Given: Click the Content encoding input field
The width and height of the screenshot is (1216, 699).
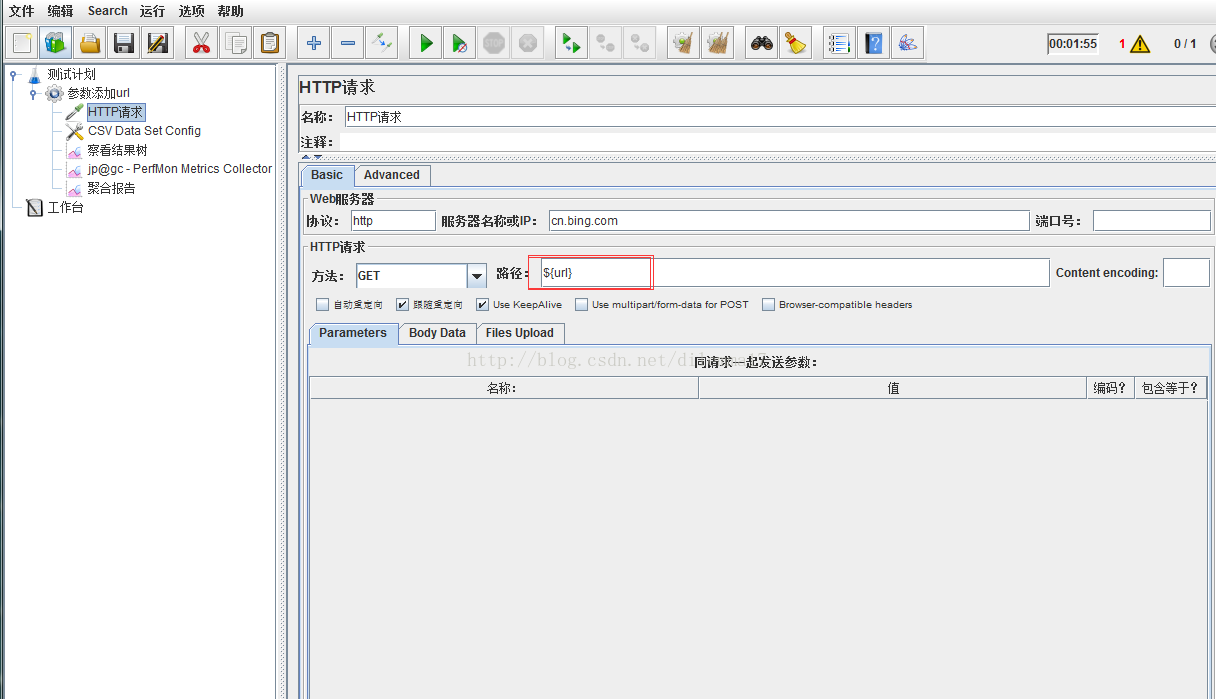Looking at the screenshot, I should coord(1186,272).
